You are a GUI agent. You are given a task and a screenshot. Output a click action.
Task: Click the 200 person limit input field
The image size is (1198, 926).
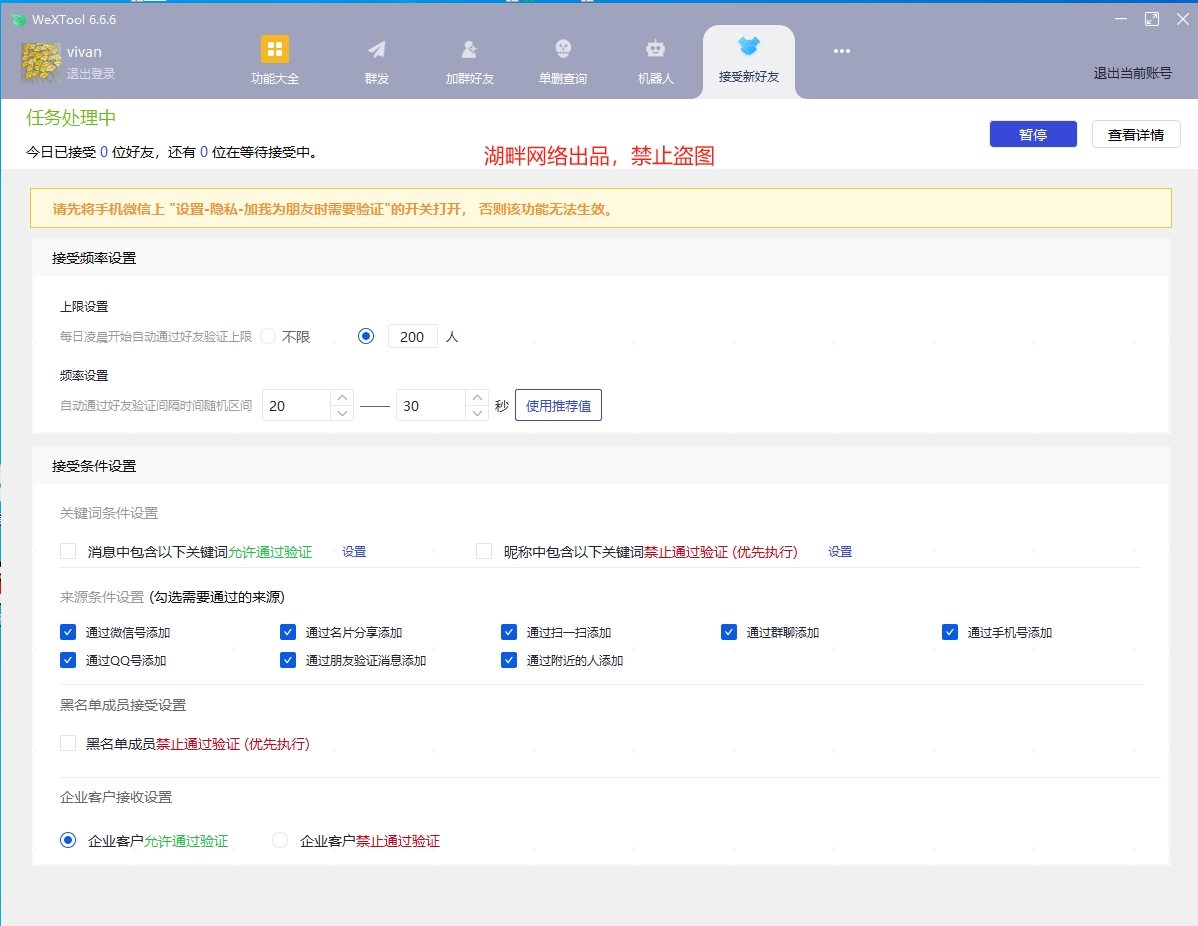coord(411,336)
